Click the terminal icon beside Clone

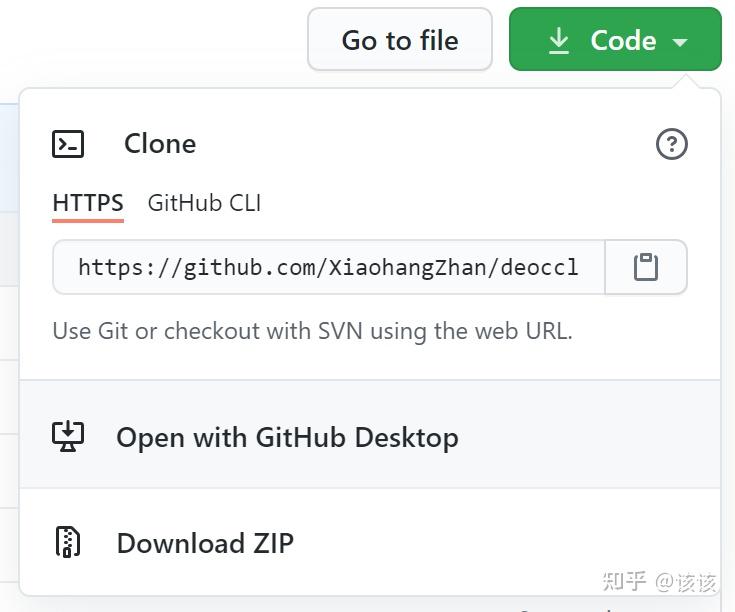click(x=68, y=144)
